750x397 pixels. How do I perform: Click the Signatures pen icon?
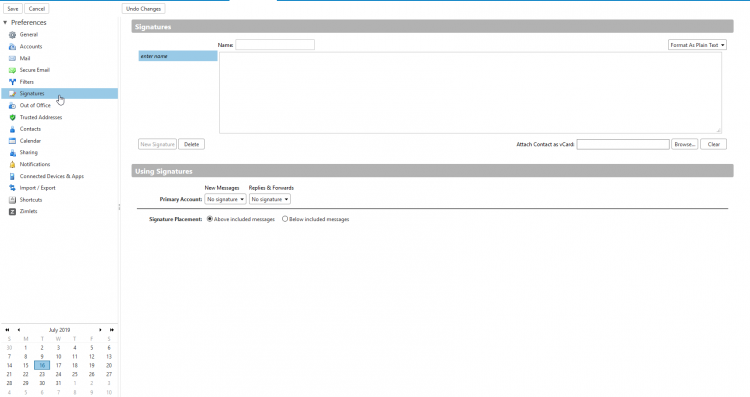tap(12, 93)
